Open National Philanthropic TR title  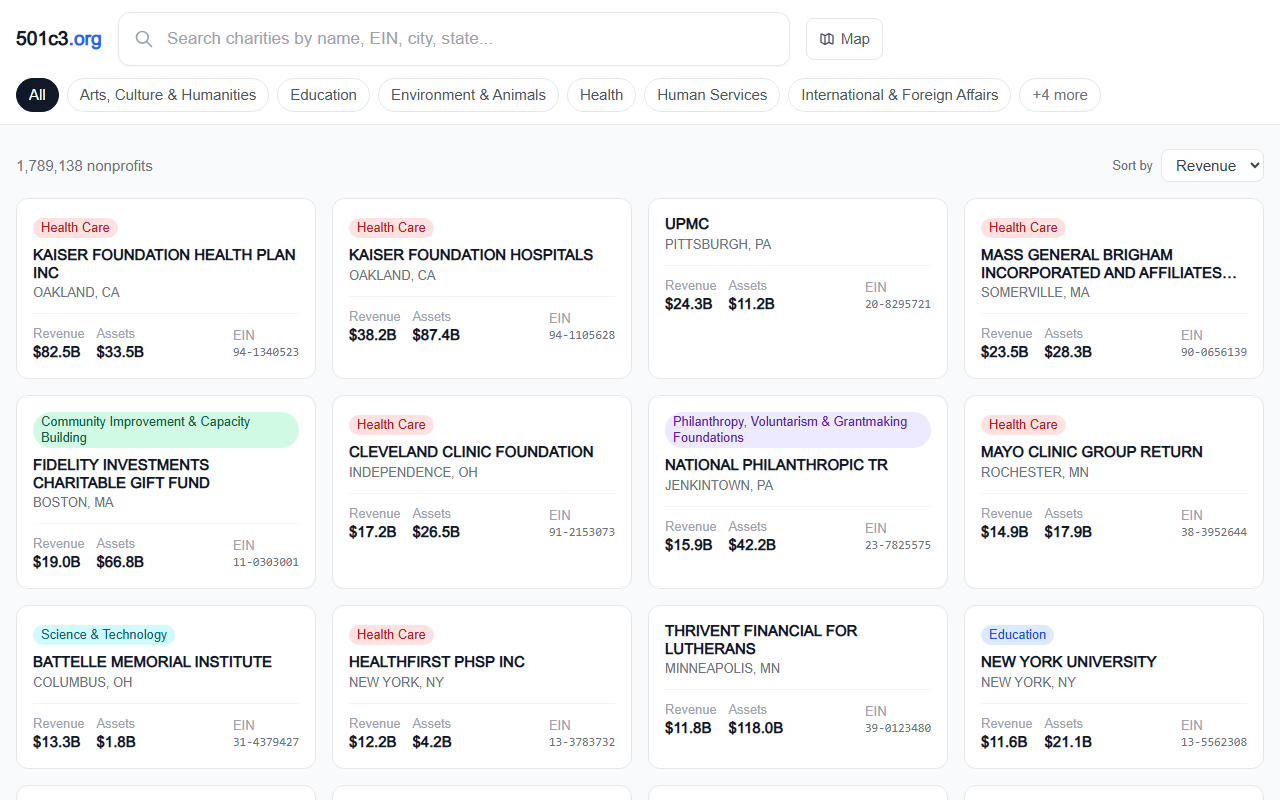[776, 465]
